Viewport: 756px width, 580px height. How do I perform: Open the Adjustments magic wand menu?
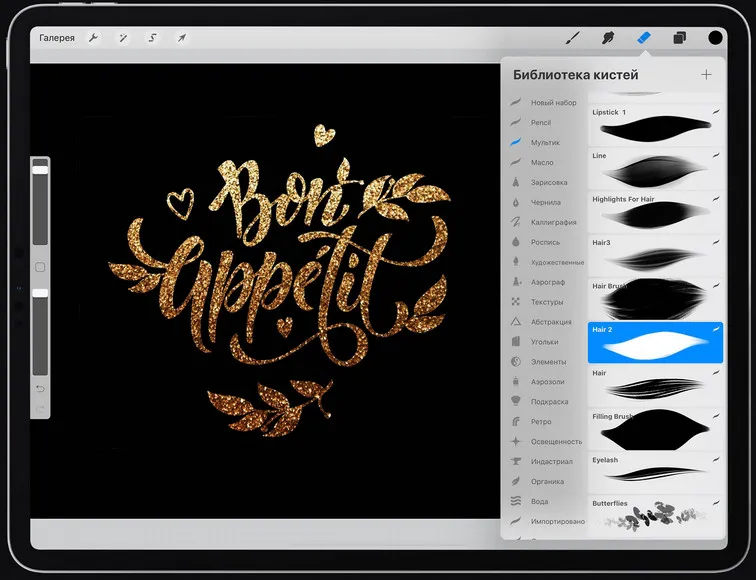click(123, 38)
